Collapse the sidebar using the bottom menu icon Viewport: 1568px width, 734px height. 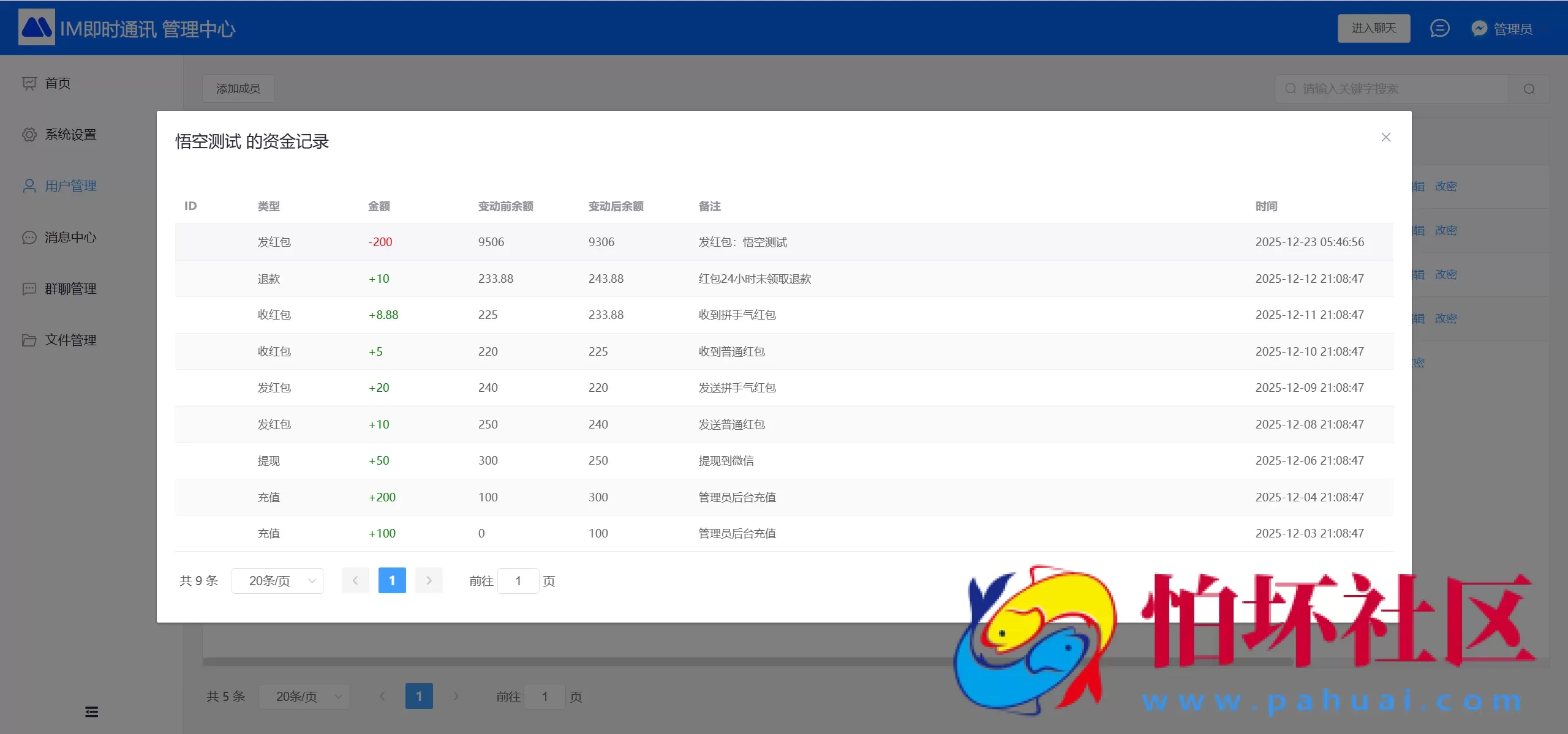91,711
